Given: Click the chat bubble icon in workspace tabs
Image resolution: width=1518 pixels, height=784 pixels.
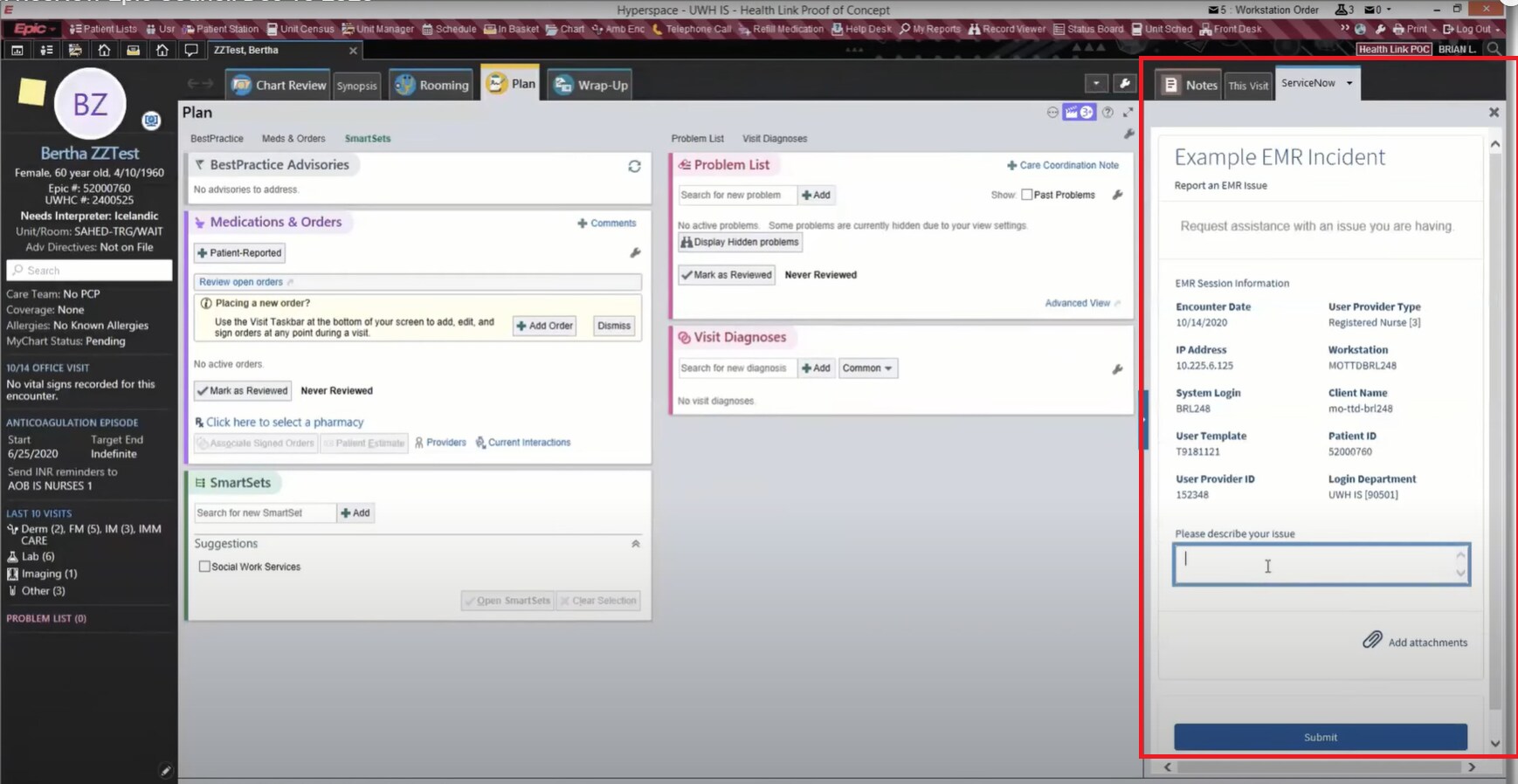Looking at the screenshot, I should click(190, 51).
